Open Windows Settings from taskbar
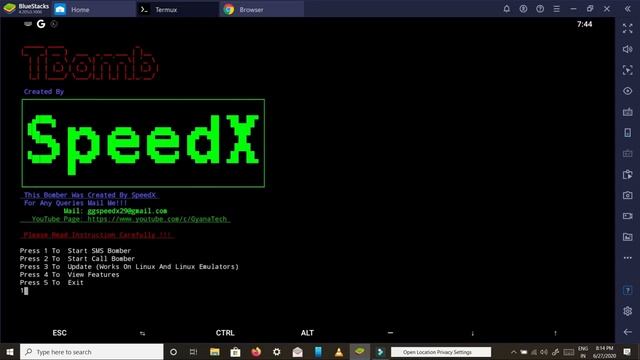The width and height of the screenshot is (640, 360). 277,351
